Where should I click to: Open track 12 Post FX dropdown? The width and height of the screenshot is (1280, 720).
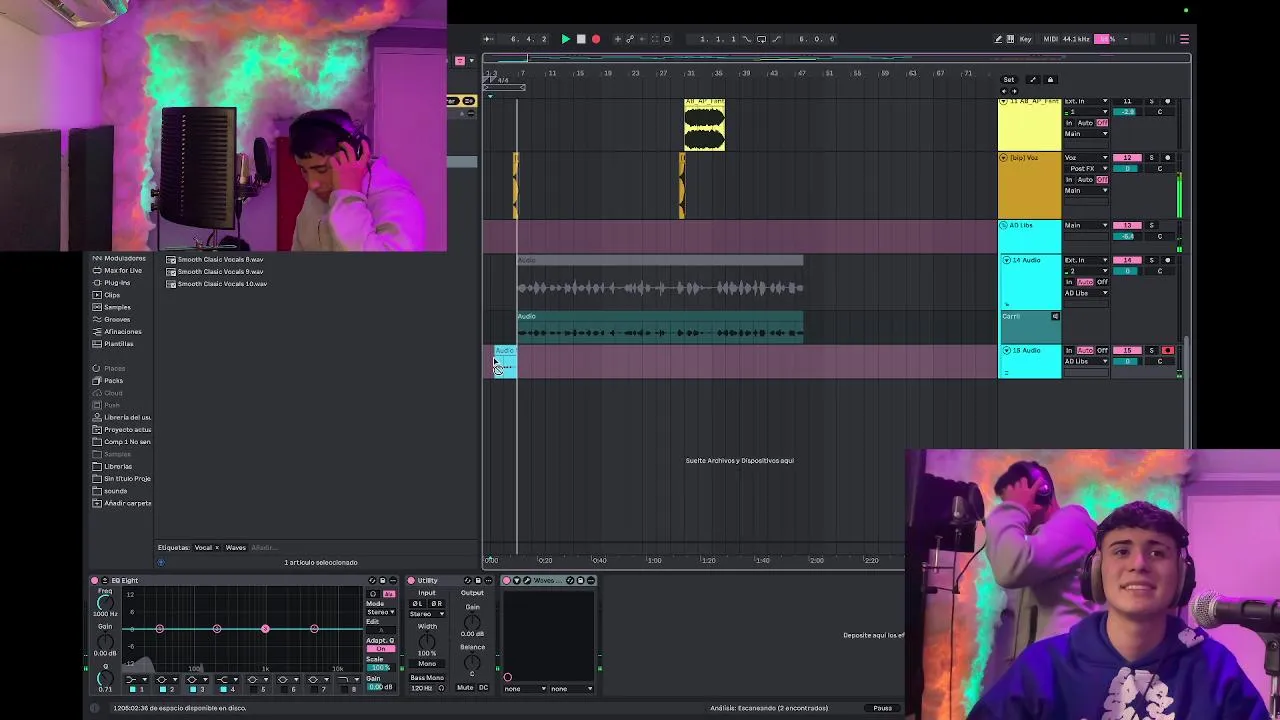point(1086,169)
